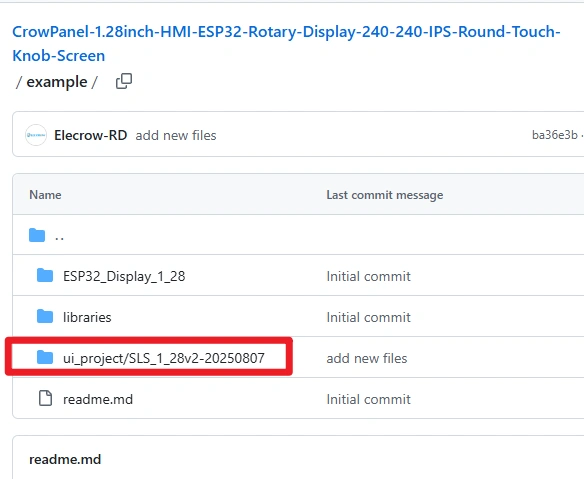Screen dimensions: 584x479
Task: Open 'add new files' commit for ui_project row
Action: pyautogui.click(x=367, y=358)
